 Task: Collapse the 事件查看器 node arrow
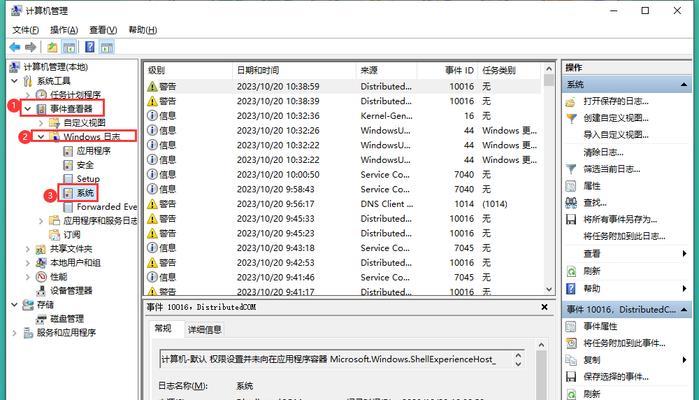(28, 109)
